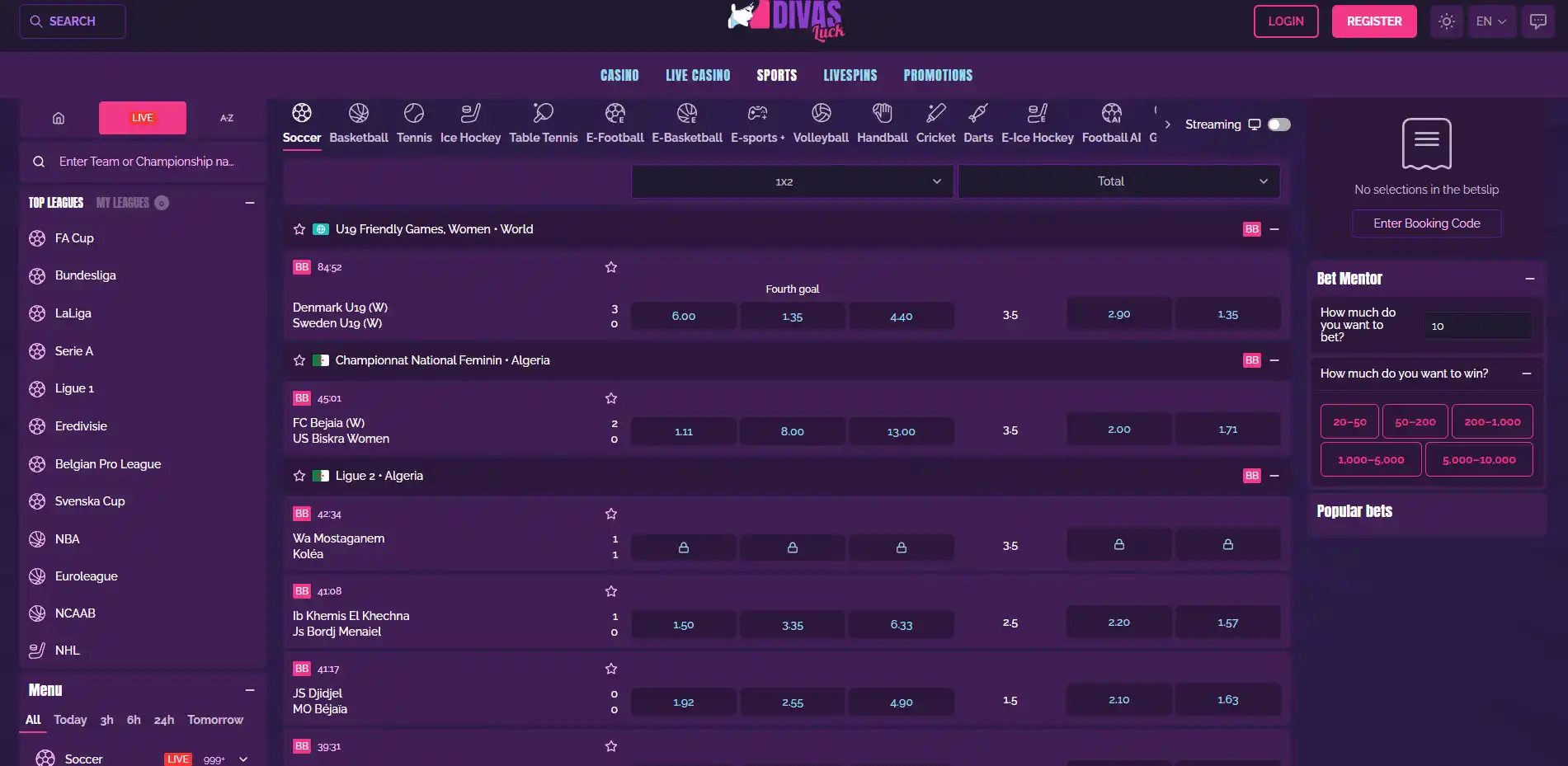Bet on Denmark U19 at odds 6.00

683,316
